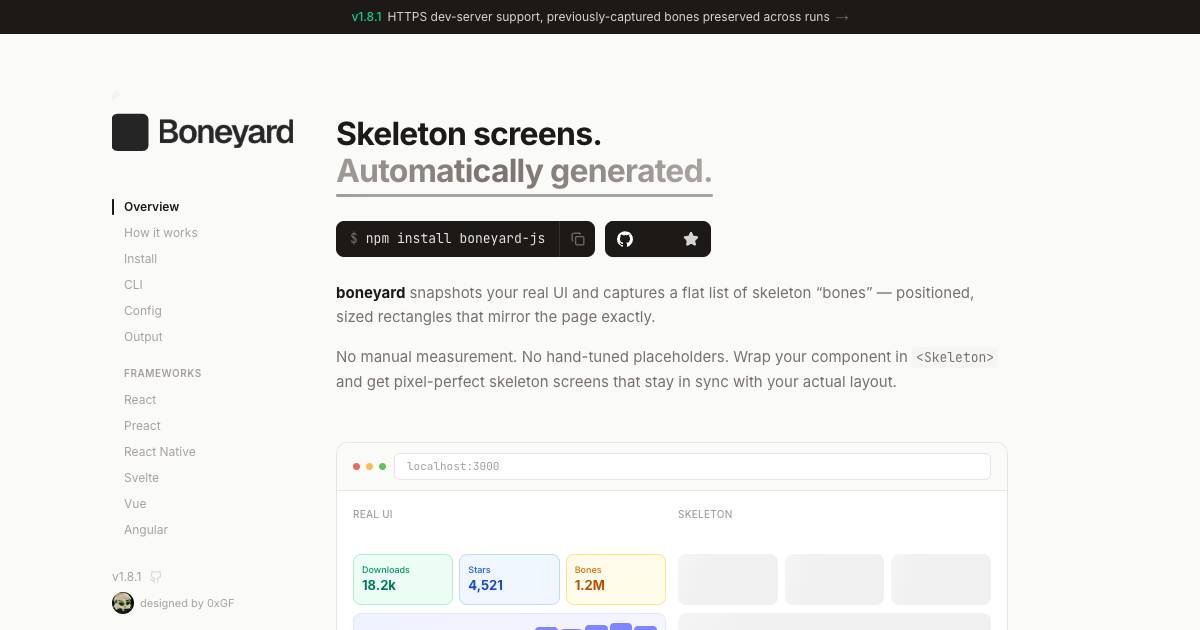Click the Downloads 18.2k stat card
The width and height of the screenshot is (1200, 630).
click(x=403, y=579)
